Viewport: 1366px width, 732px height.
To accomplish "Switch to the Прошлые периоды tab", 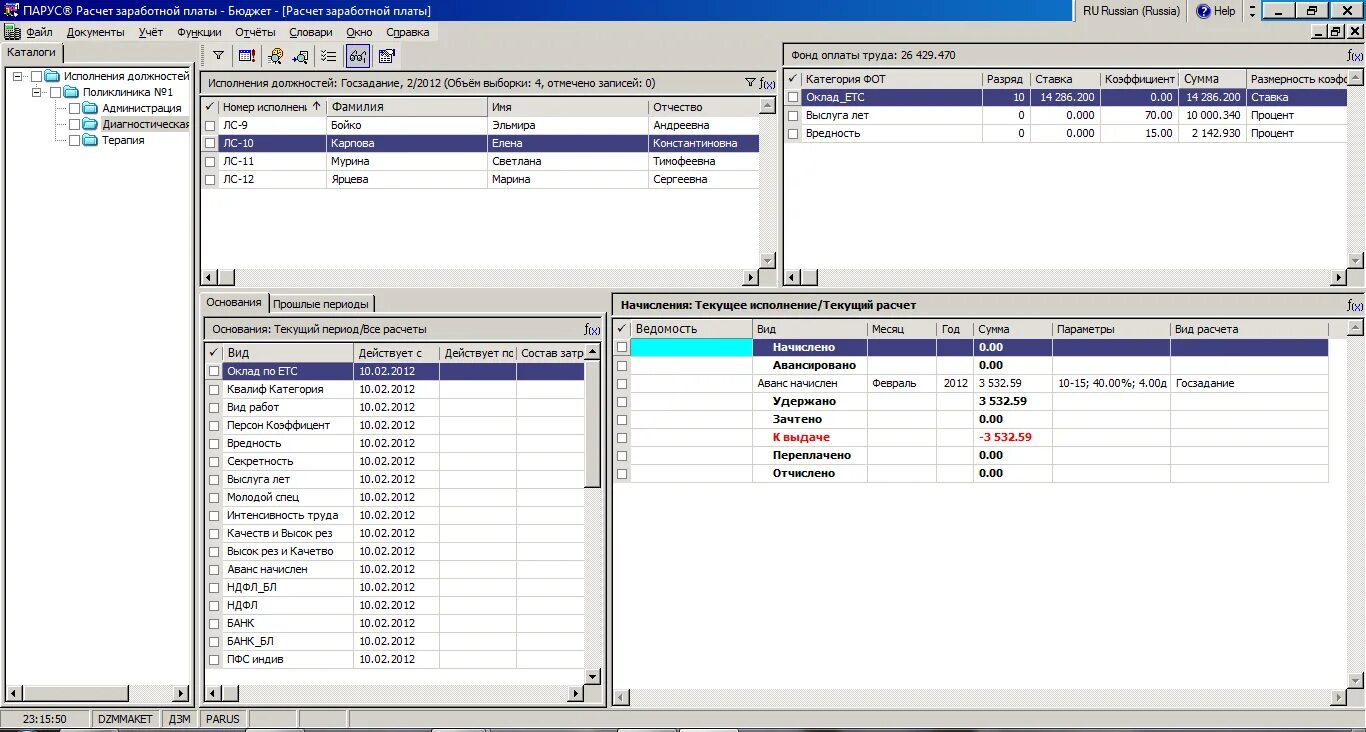I will click(x=321, y=304).
